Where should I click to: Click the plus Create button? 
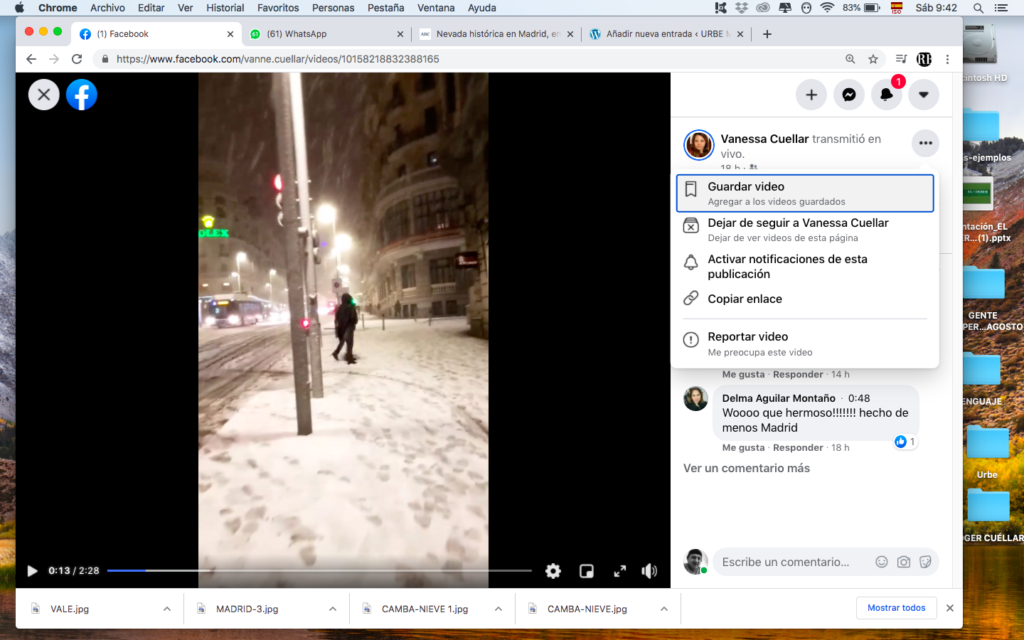[811, 95]
